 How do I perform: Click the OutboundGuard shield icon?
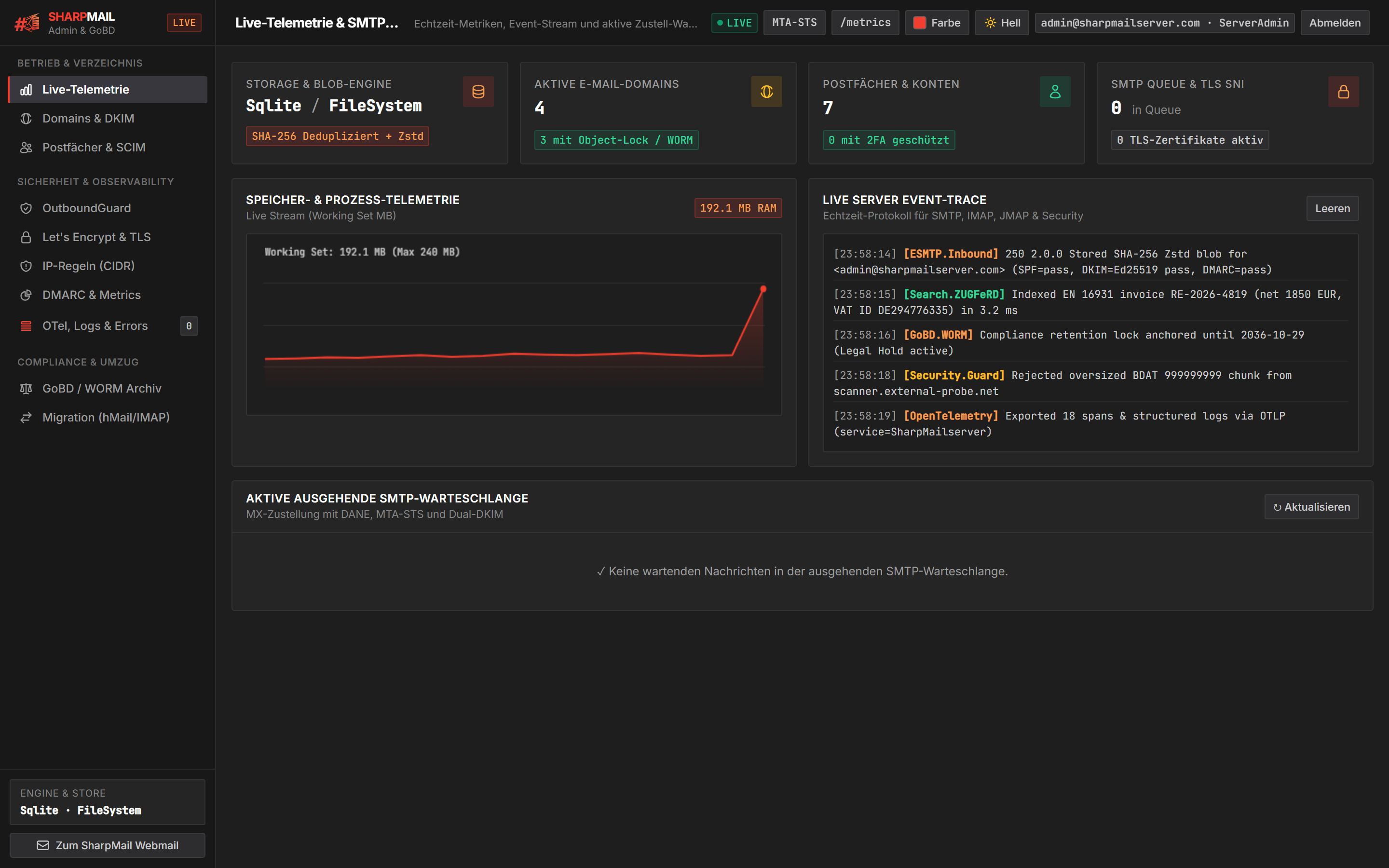pos(26,208)
